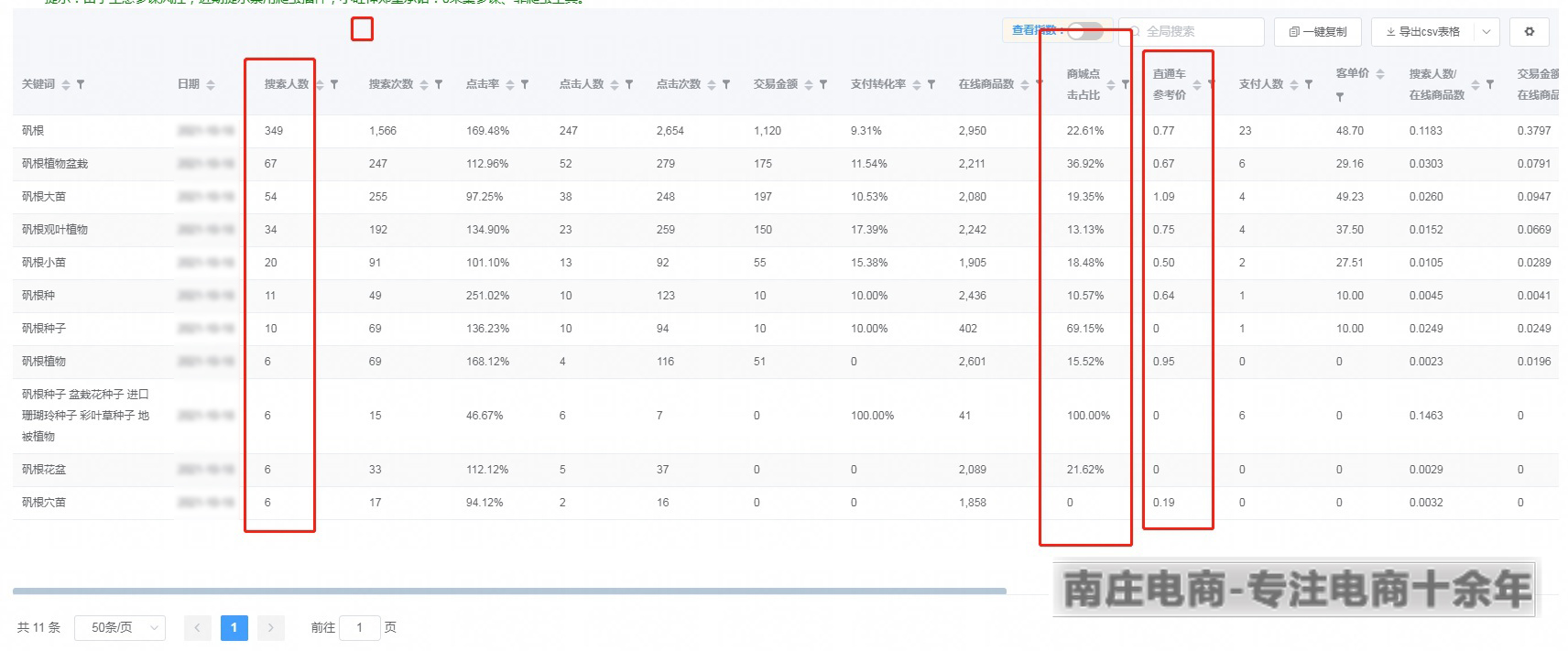This screenshot has width=1568, height=651.
Task: Sort by 搜索人数 column
Action: coord(320,84)
